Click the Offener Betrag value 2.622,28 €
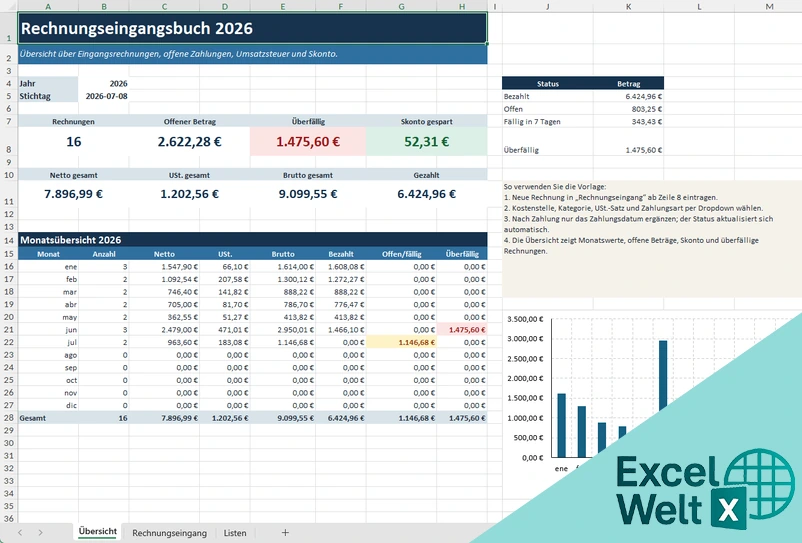 click(190, 142)
